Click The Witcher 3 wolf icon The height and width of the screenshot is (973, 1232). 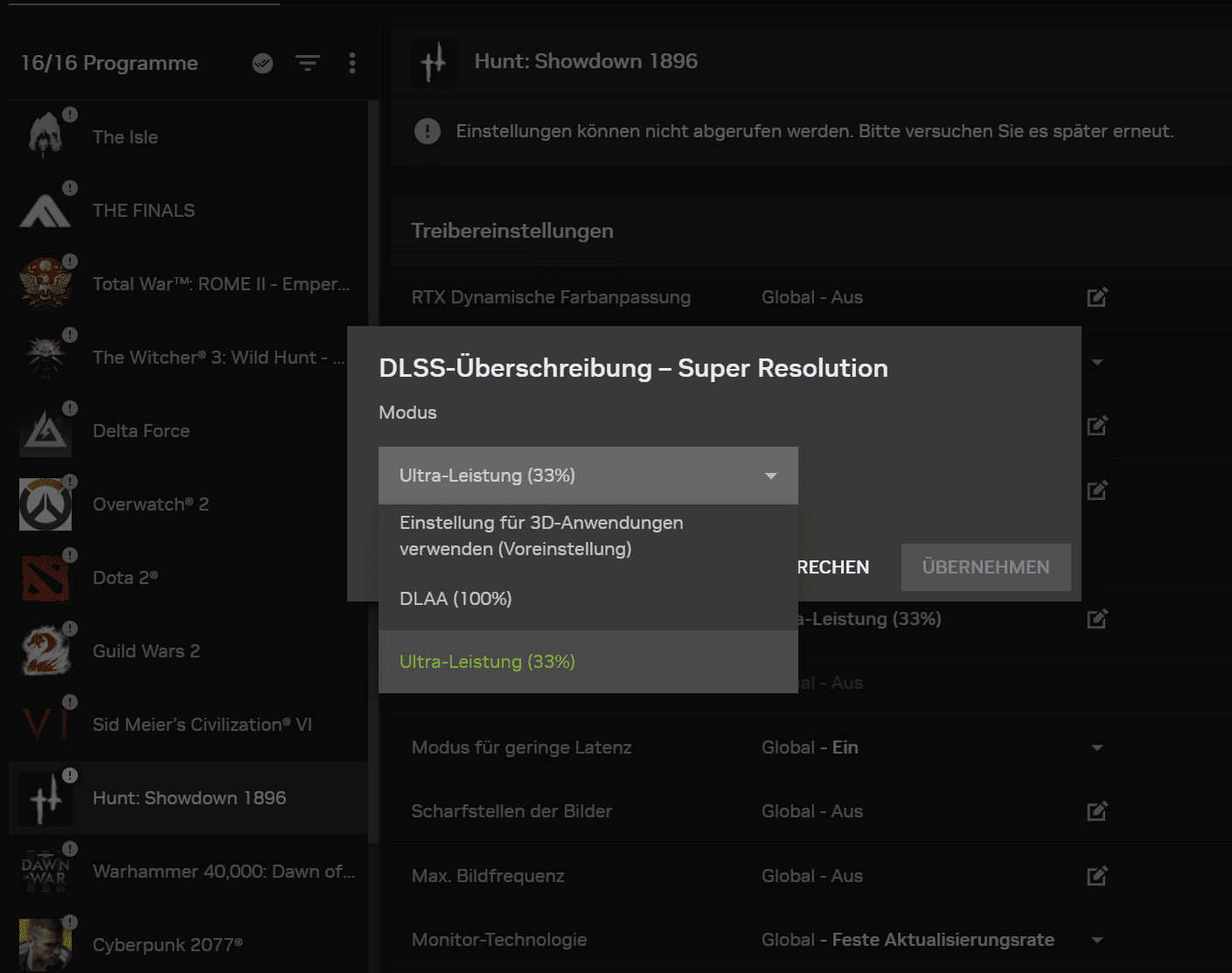tap(45, 358)
